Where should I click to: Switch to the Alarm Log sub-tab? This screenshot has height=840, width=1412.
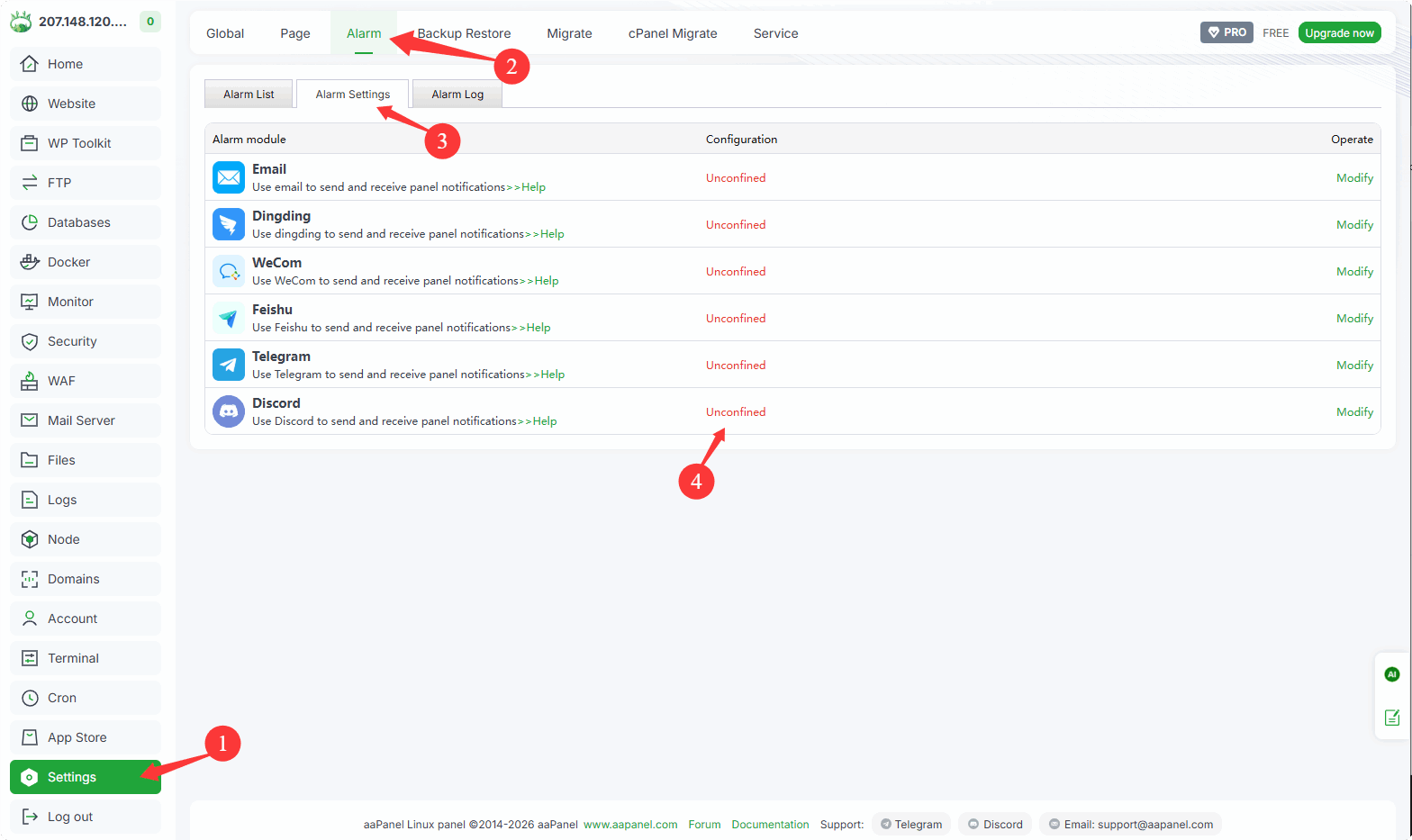tap(457, 94)
